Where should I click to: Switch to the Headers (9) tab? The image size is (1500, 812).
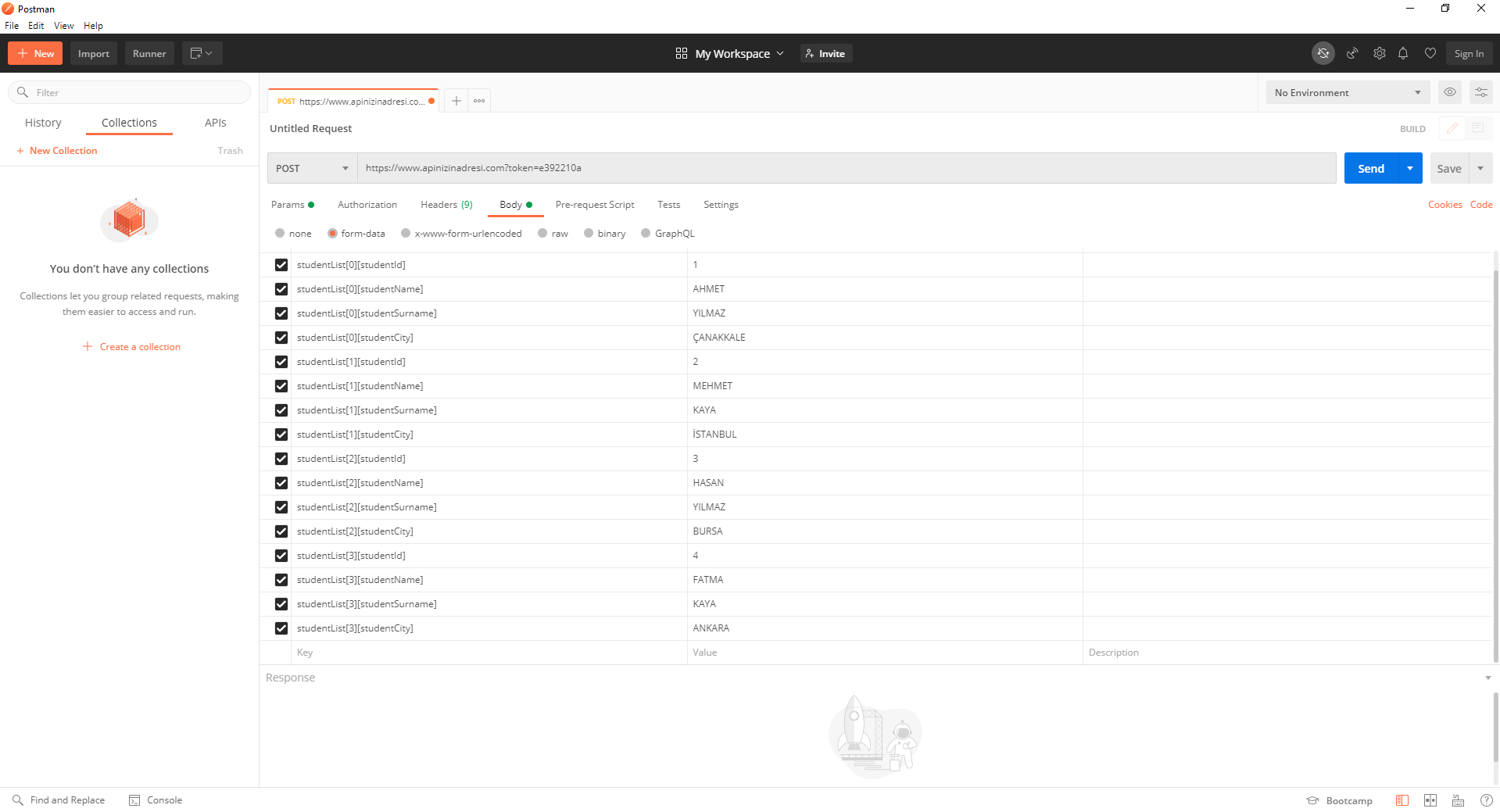[x=446, y=204]
